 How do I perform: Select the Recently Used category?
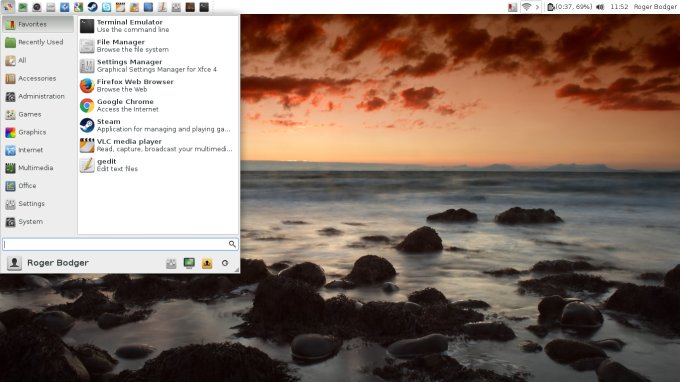[39, 42]
